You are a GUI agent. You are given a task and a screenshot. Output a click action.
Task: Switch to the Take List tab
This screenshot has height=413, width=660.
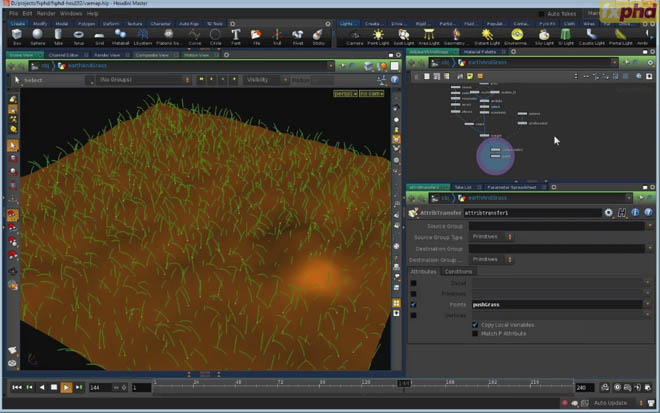click(x=463, y=187)
